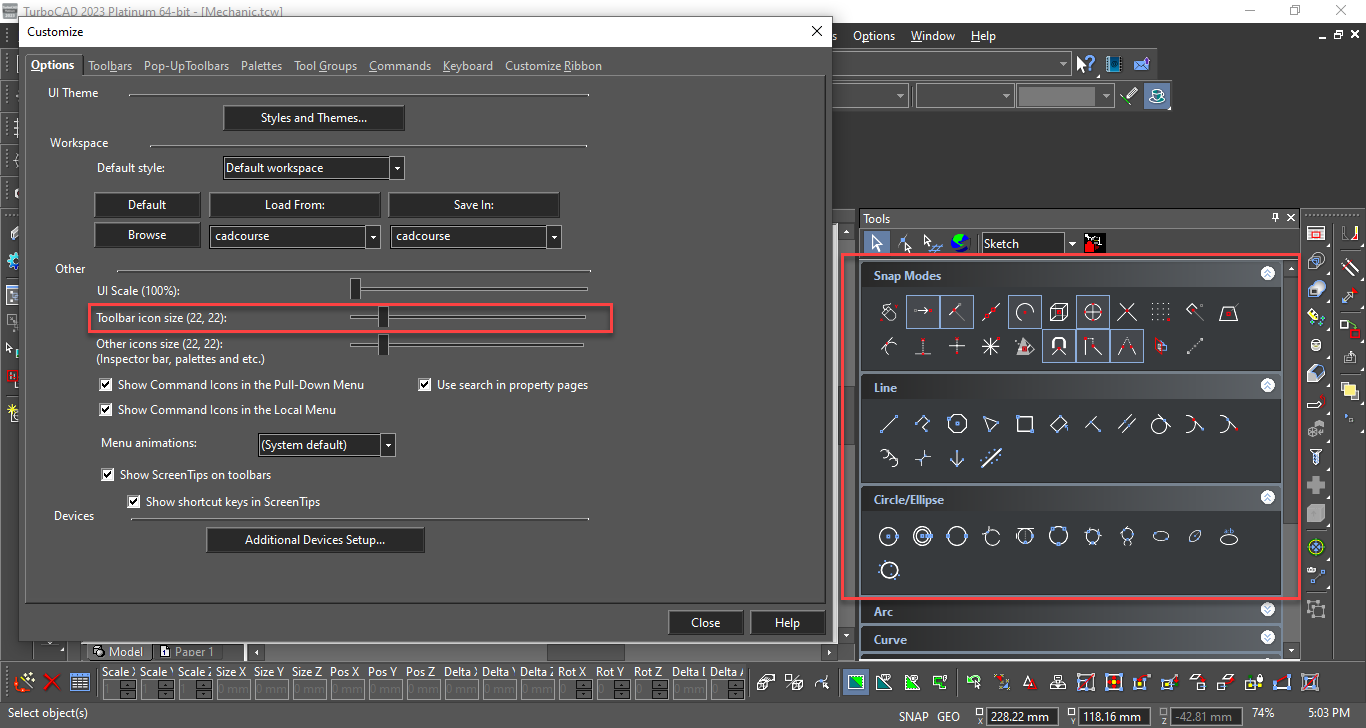The height and width of the screenshot is (728, 1366).
Task: Toggle the Magnetic Point snap mode
Action: point(1059,346)
